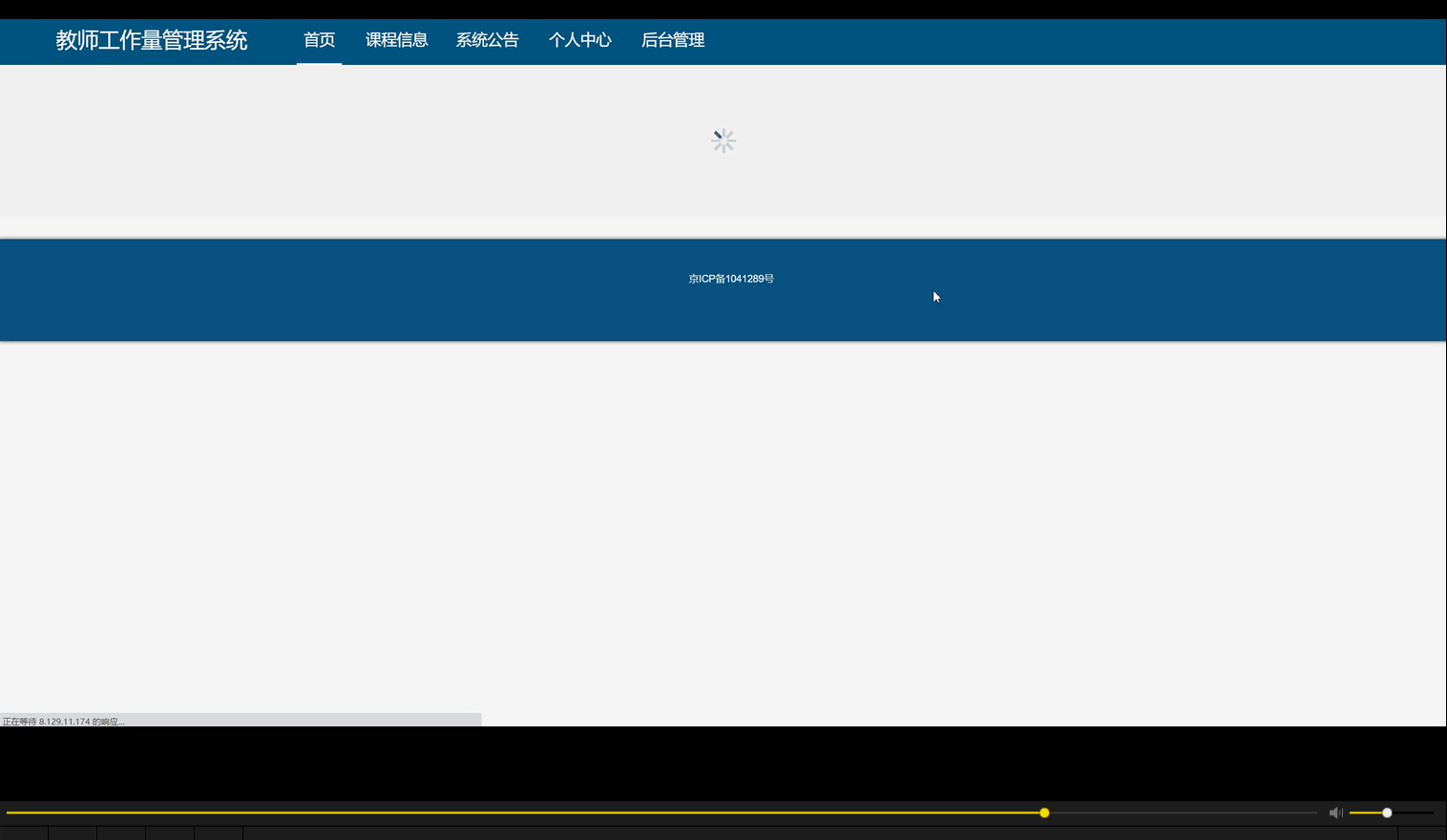The image size is (1447, 840).
Task: Click the 京ICP备1041289号 footer text
Action: 731,279
